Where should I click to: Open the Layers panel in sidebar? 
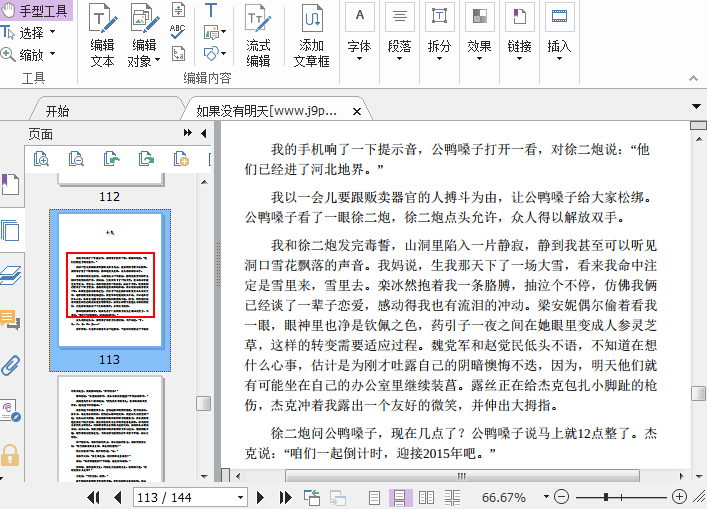click(x=10, y=276)
